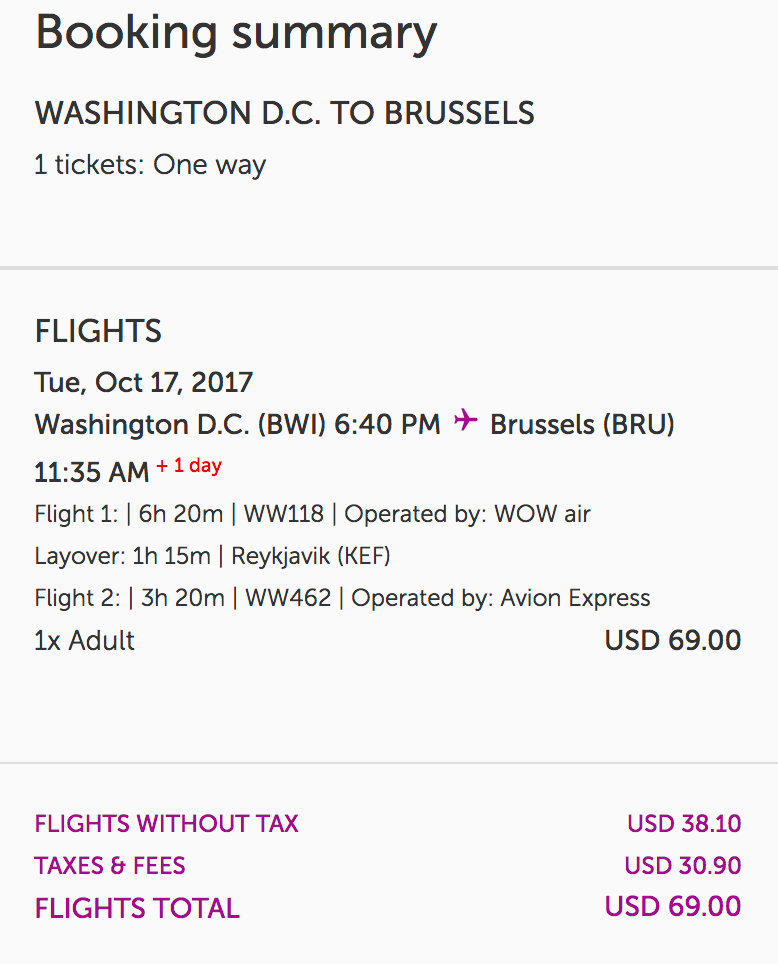
Task: Click the '1 tickets: One way' text
Action: point(150,165)
